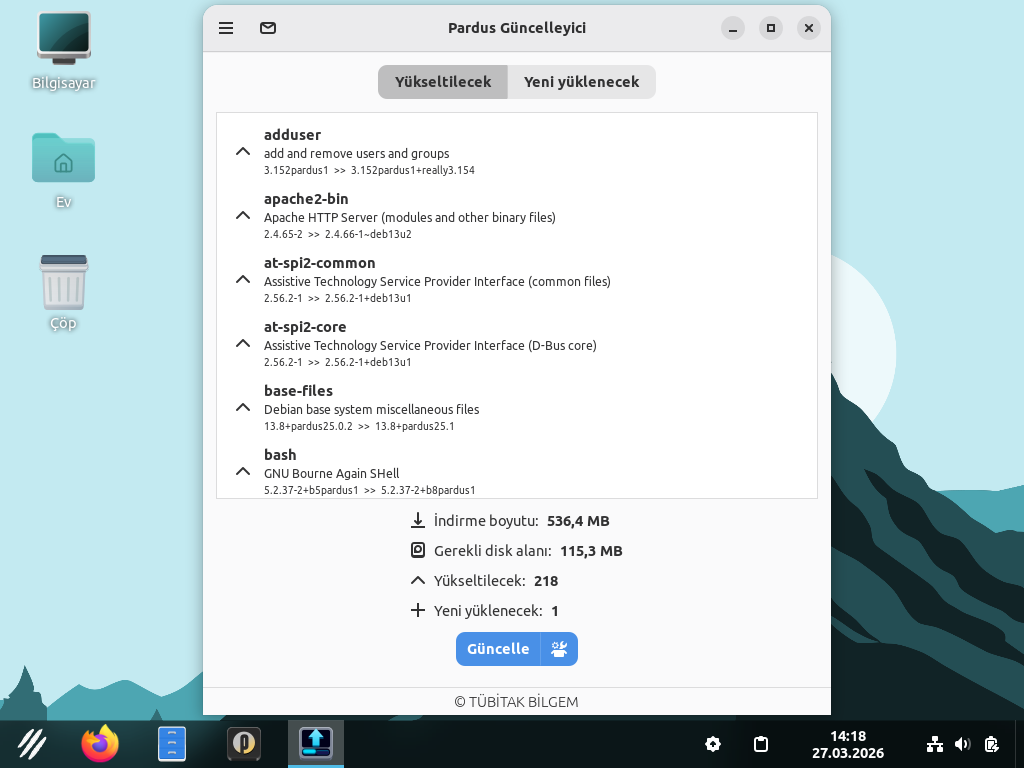The image size is (1024, 768).
Task: Click the volume speaker tray icon
Action: (963, 744)
